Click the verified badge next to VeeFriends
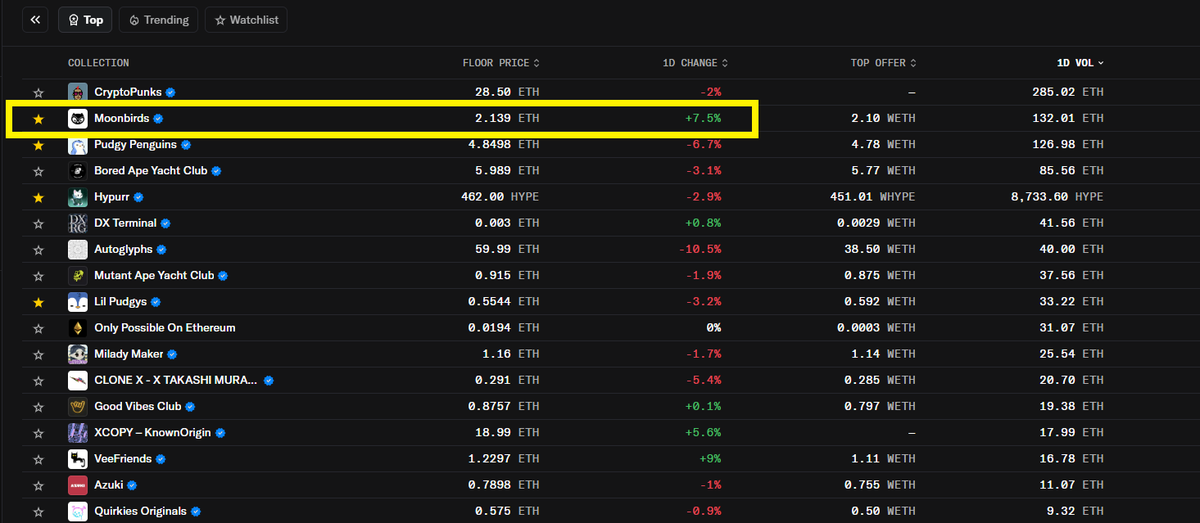1200x523 pixels. click(160, 459)
